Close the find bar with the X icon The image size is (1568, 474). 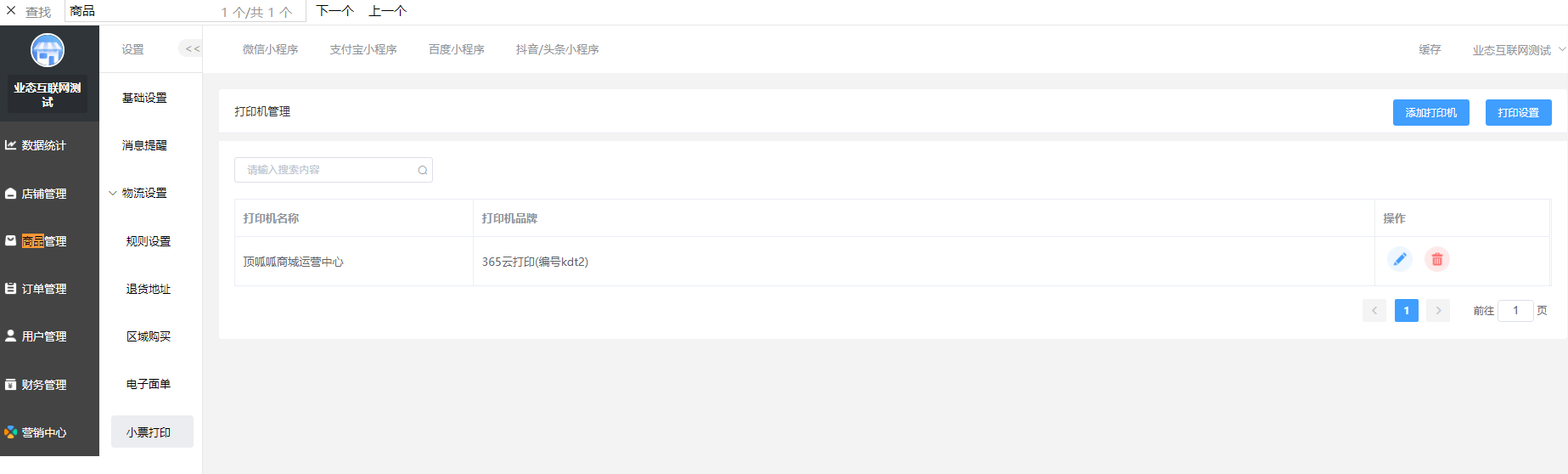pyautogui.click(x=11, y=11)
